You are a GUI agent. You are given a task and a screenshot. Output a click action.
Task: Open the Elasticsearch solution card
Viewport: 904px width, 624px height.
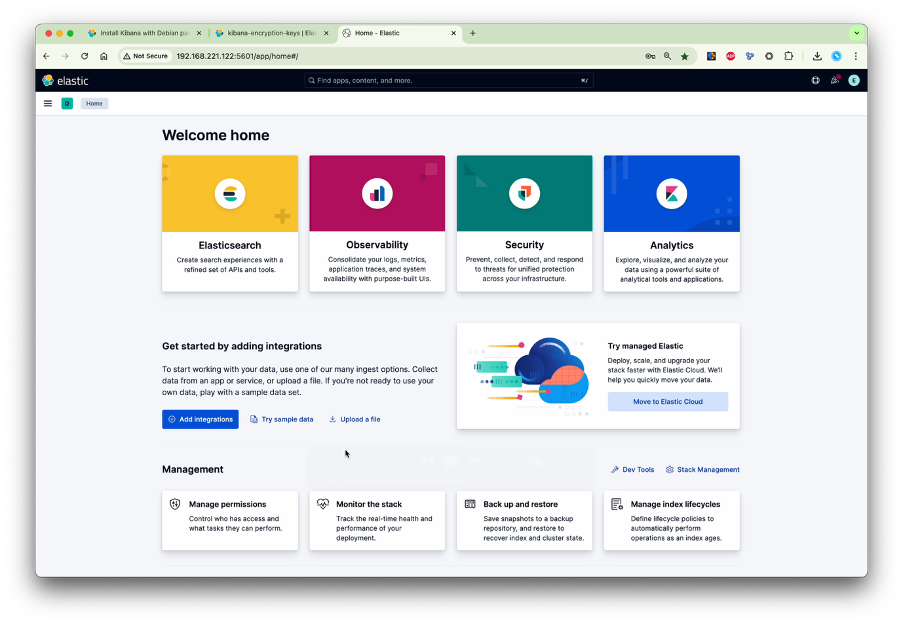(x=230, y=223)
